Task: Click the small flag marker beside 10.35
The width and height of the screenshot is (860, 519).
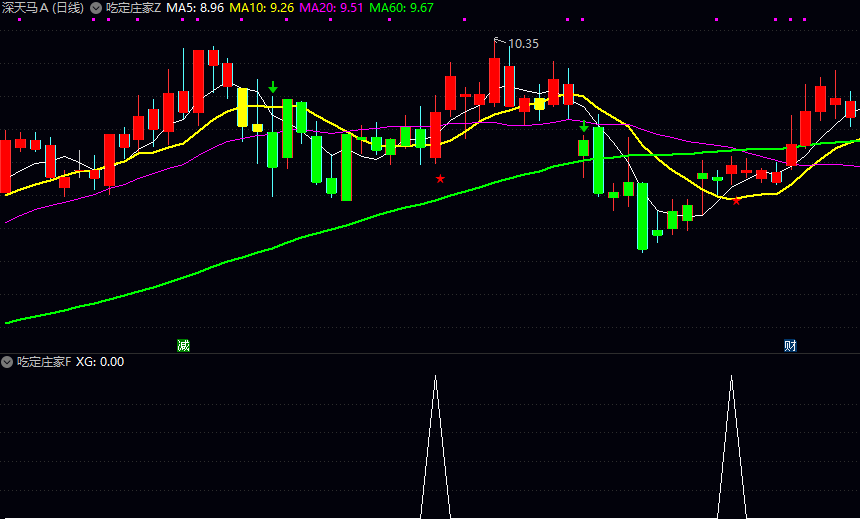Action: [x=499, y=40]
